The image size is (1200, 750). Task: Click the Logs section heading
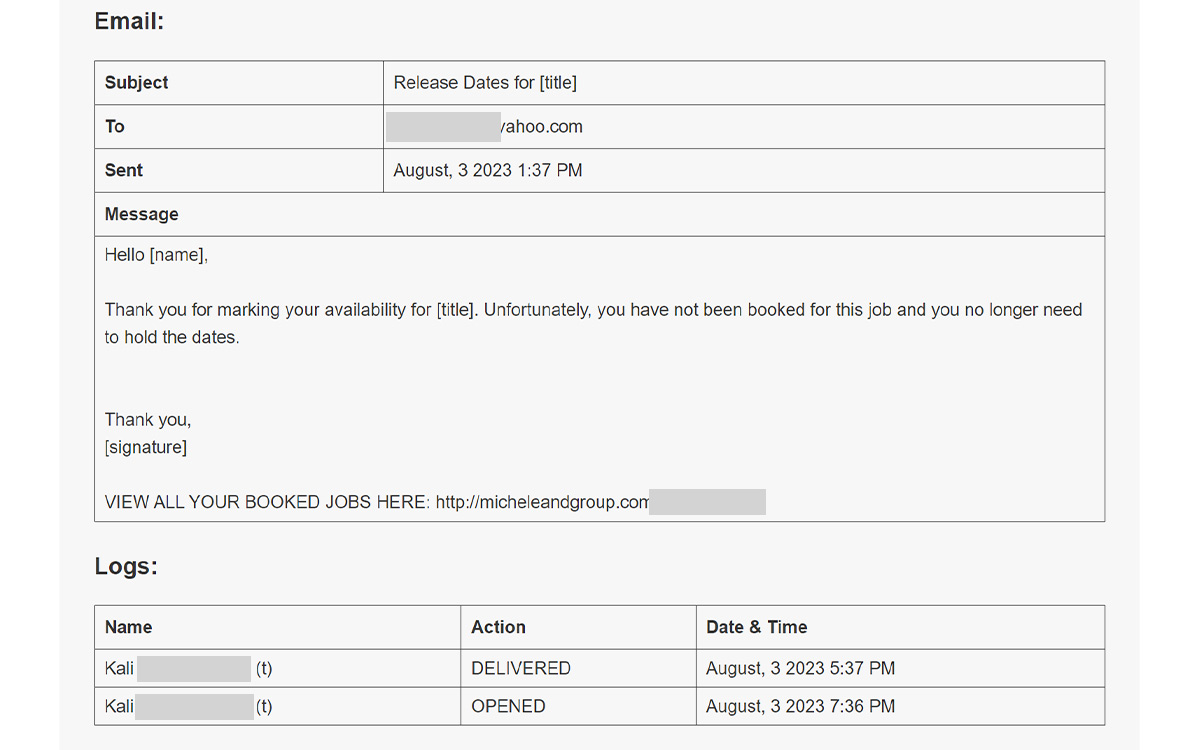[x=126, y=567]
